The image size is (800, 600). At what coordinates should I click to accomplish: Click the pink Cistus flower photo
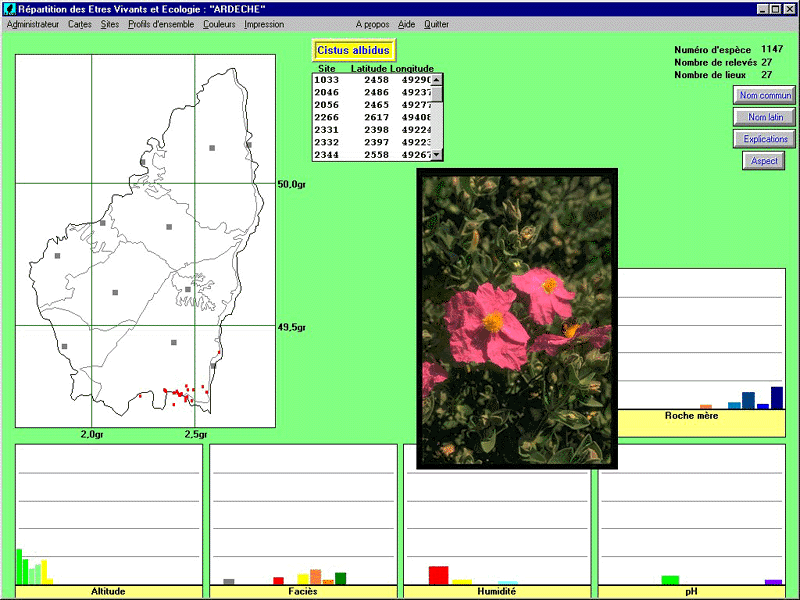point(517,317)
